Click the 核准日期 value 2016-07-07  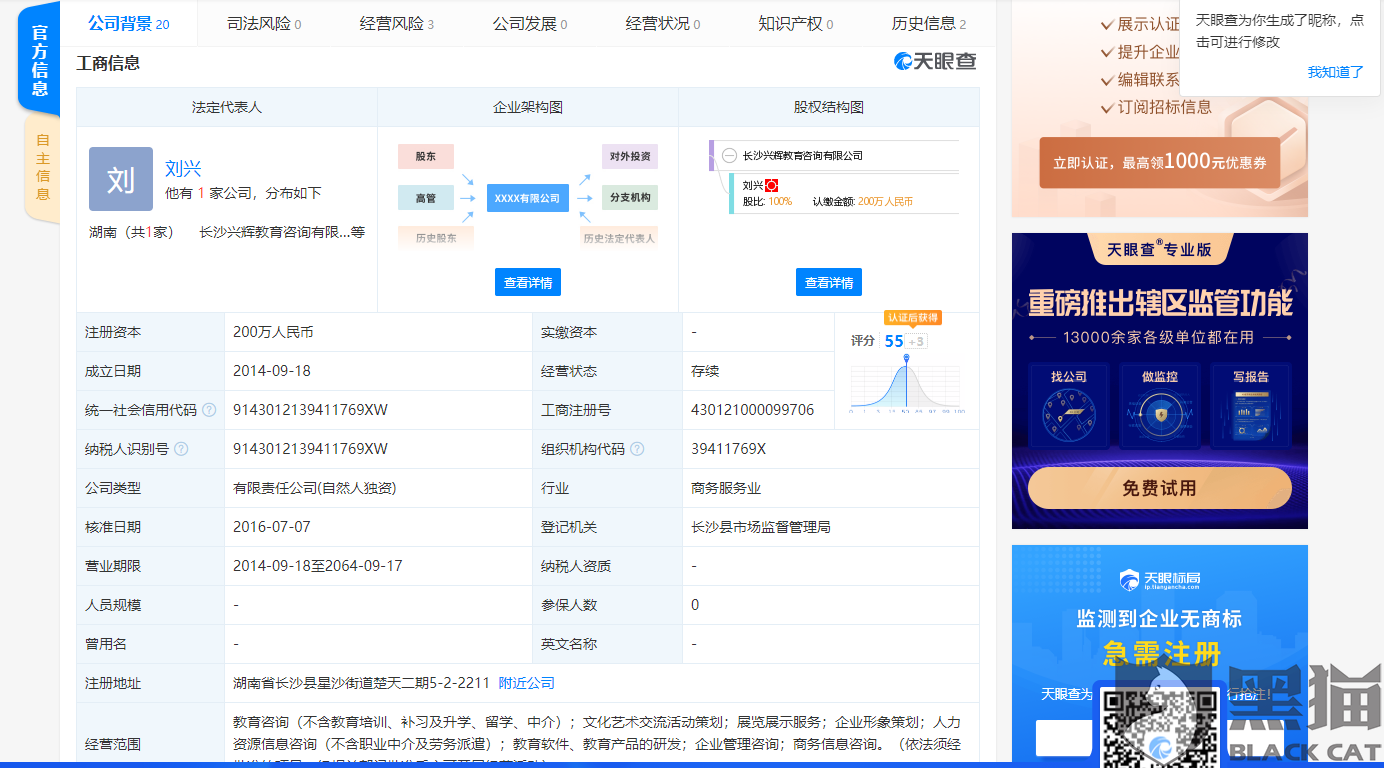coord(272,527)
